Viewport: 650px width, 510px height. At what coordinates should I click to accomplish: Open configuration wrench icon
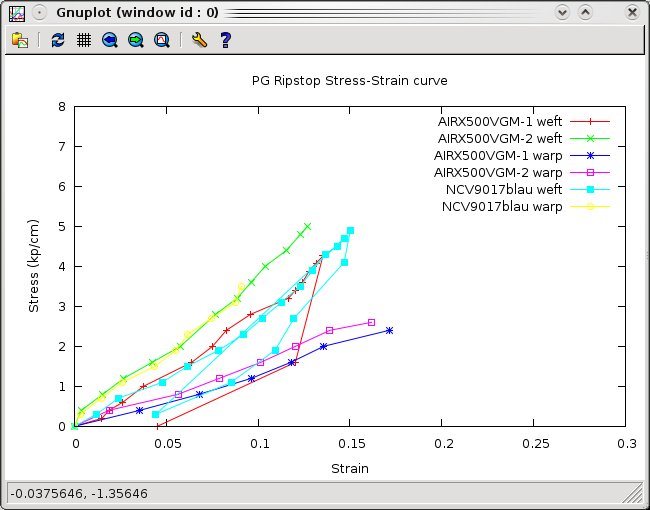pyautogui.click(x=199, y=40)
